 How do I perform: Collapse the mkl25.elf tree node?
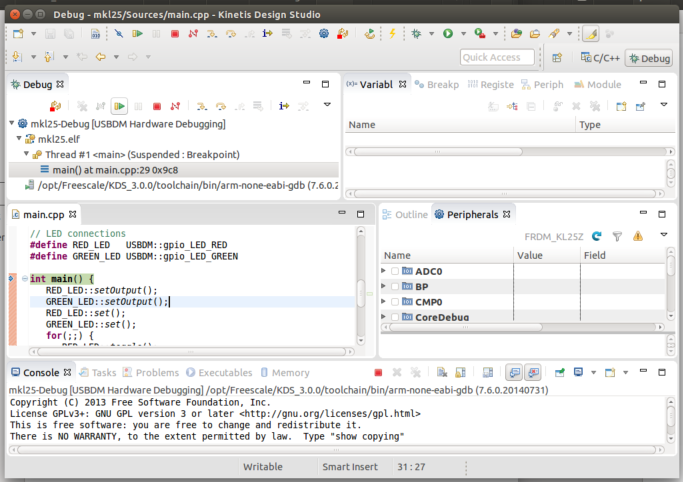pyautogui.click(x=19, y=139)
